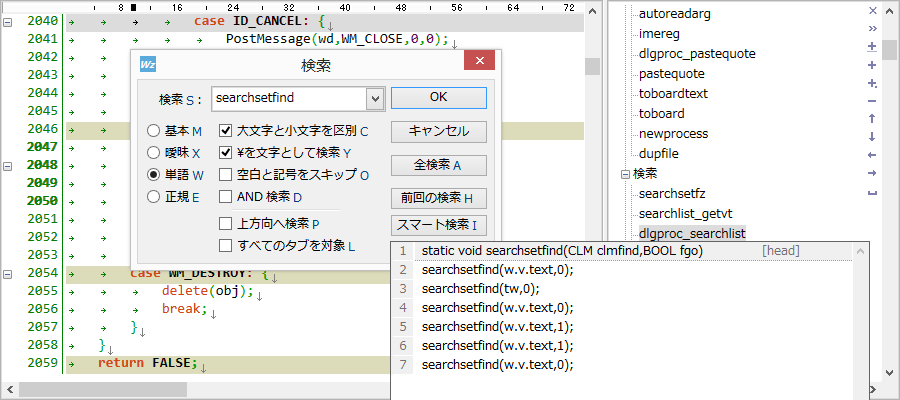Click the Wz app icon in dialog title
Viewport: 900px width, 400px height.
[148, 65]
